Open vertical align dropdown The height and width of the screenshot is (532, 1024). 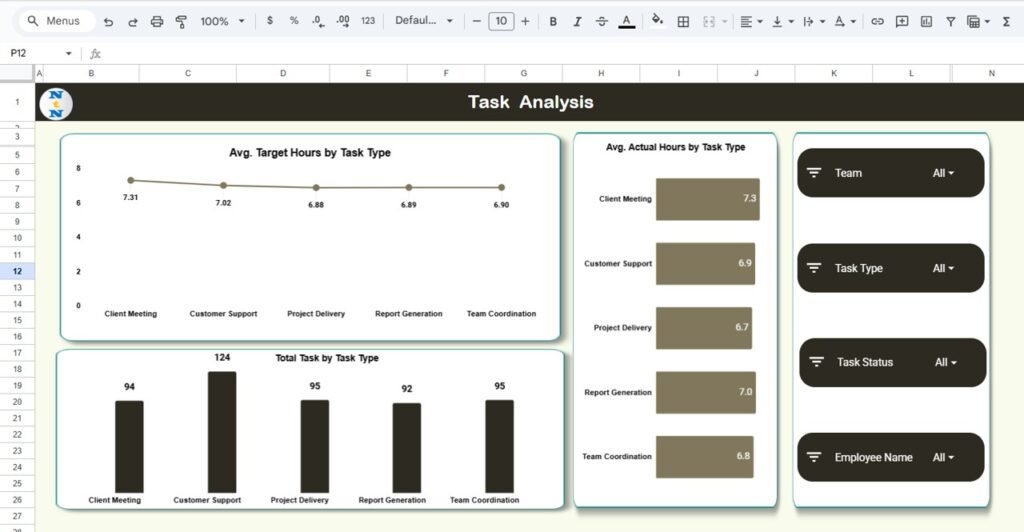click(x=782, y=22)
